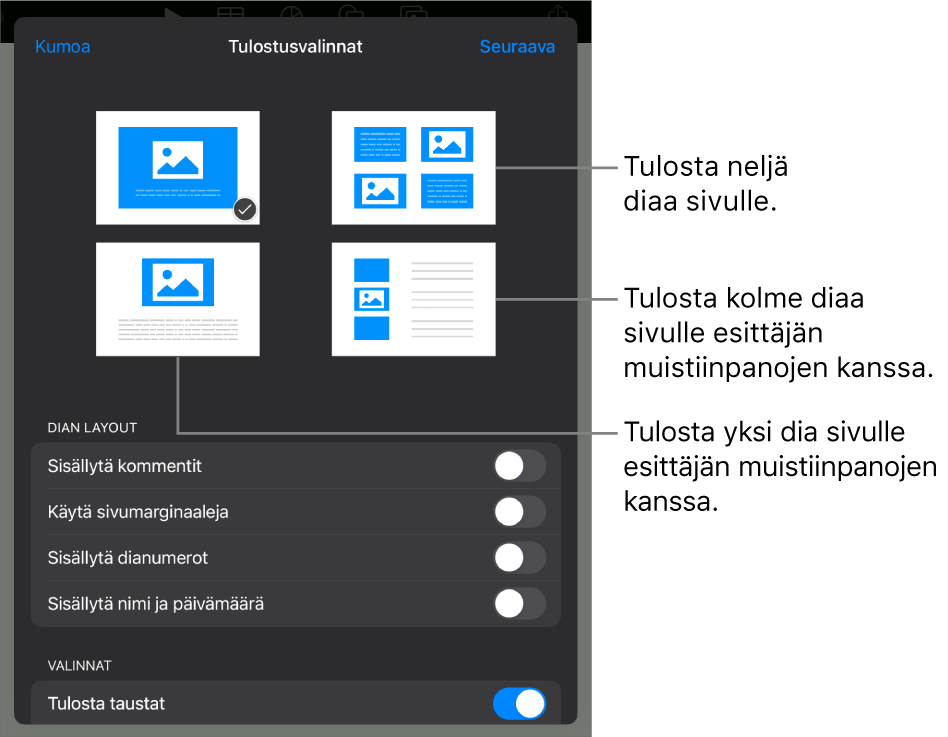Screen dimensions: 948x737
Task: Select one slide with presenter notes layout
Action: tap(178, 299)
